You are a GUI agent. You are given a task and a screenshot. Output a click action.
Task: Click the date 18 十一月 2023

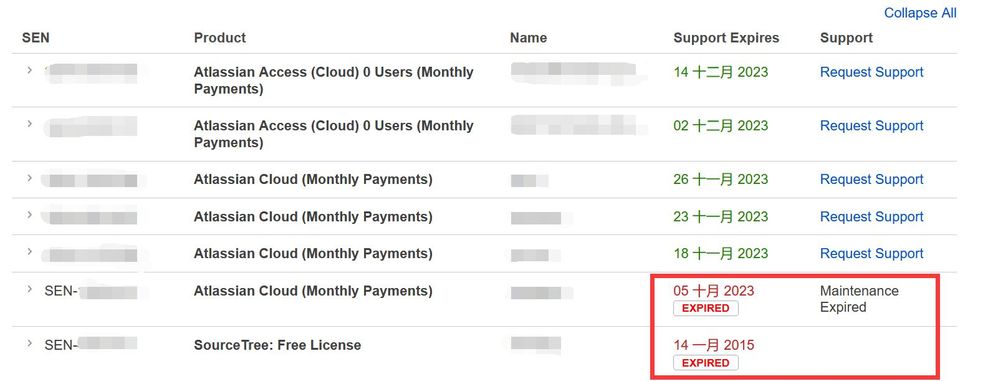click(720, 253)
